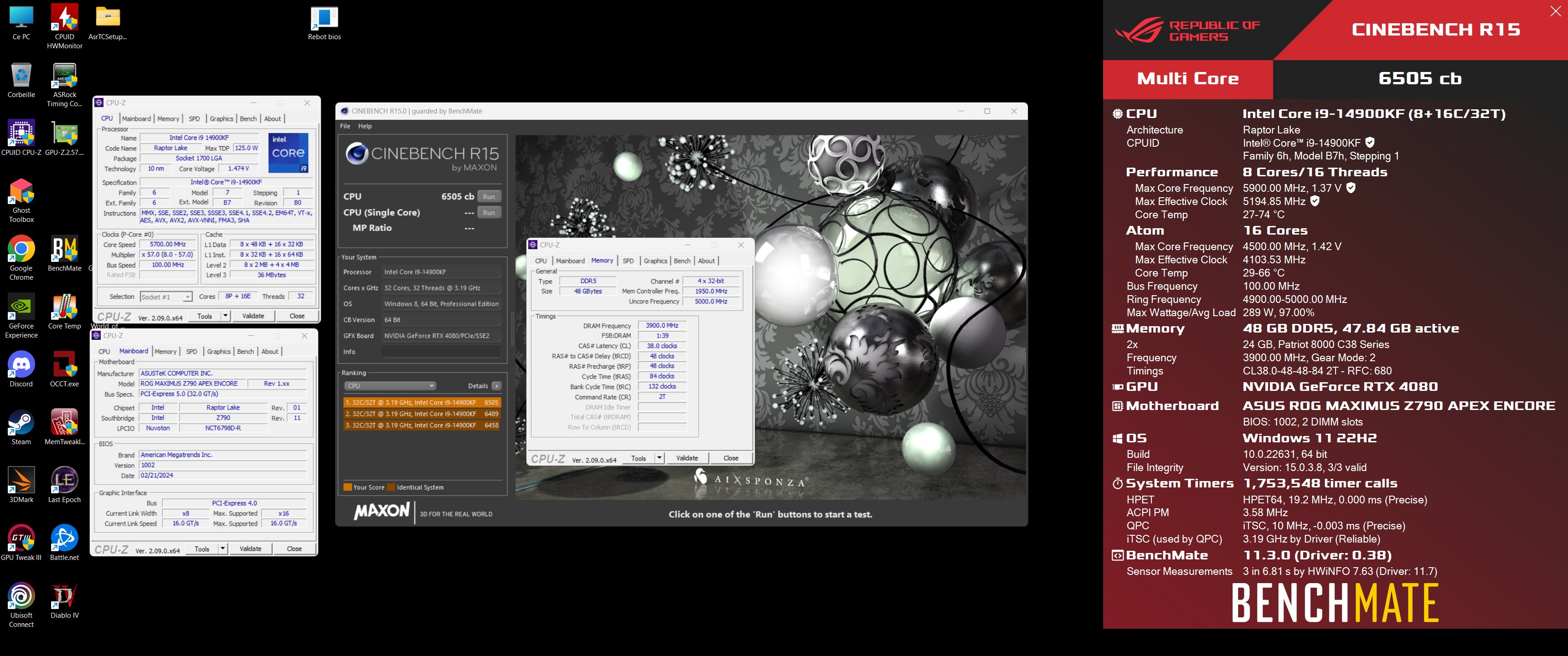This screenshot has height=656, width=1568.
Task: Open Discord desktop icon
Action: (21, 369)
